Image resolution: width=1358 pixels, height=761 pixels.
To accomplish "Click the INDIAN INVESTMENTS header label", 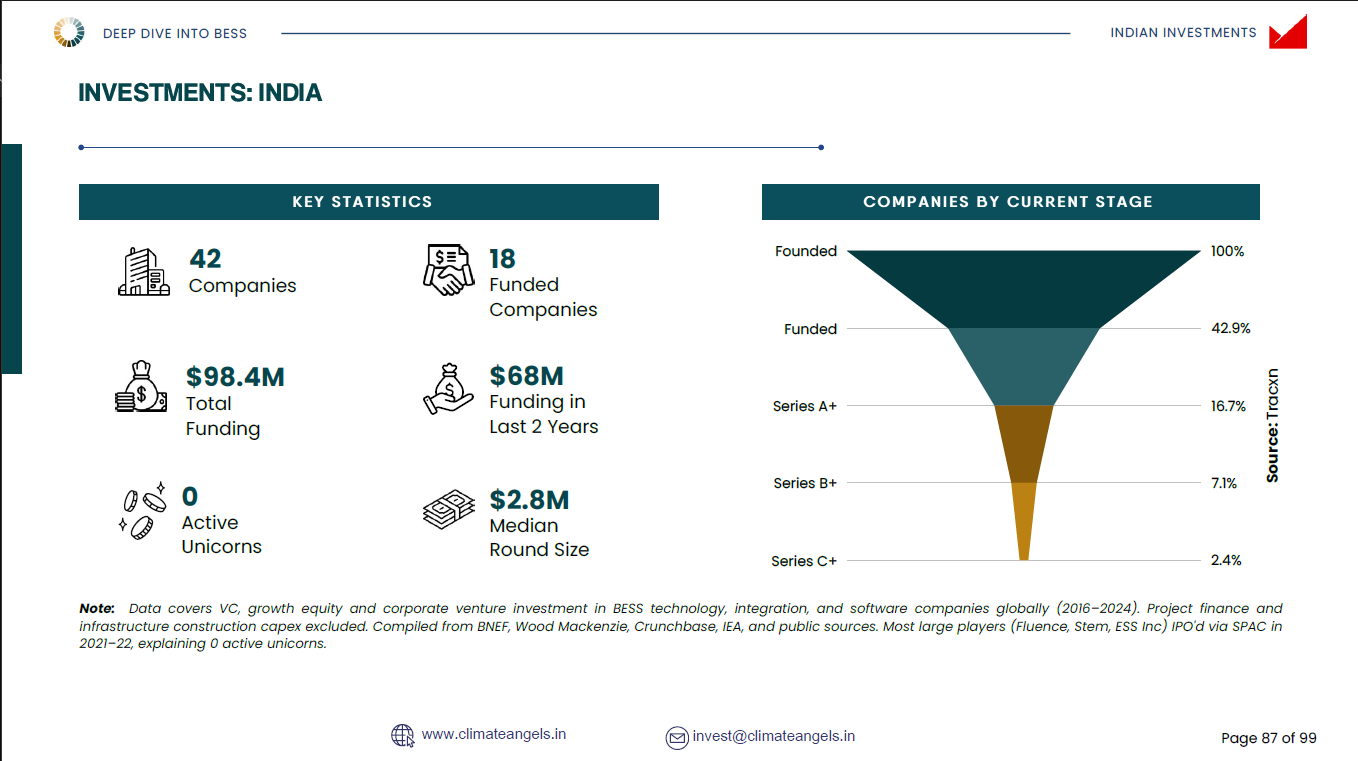I will [x=1183, y=33].
